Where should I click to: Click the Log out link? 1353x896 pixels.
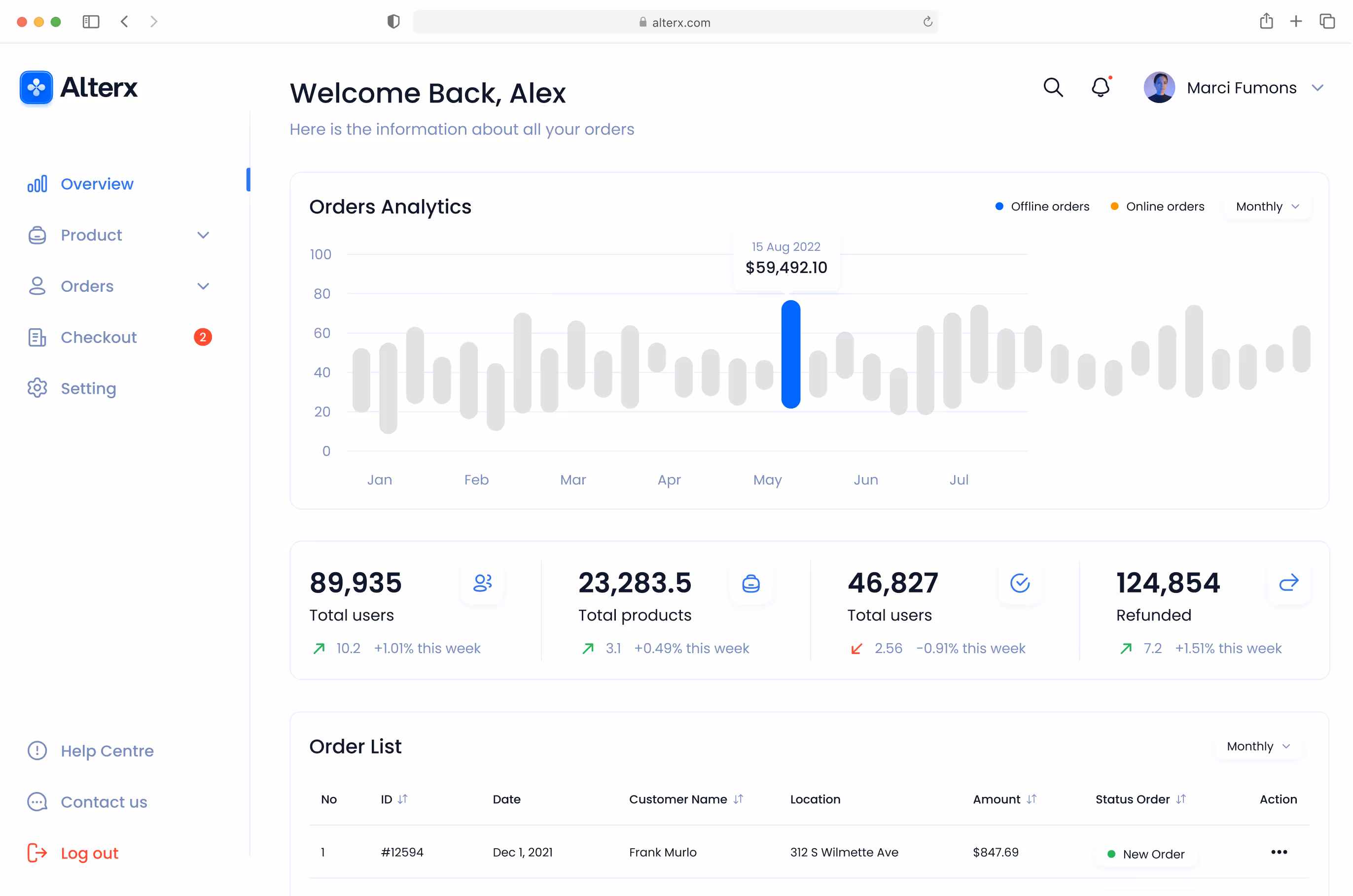[89, 853]
